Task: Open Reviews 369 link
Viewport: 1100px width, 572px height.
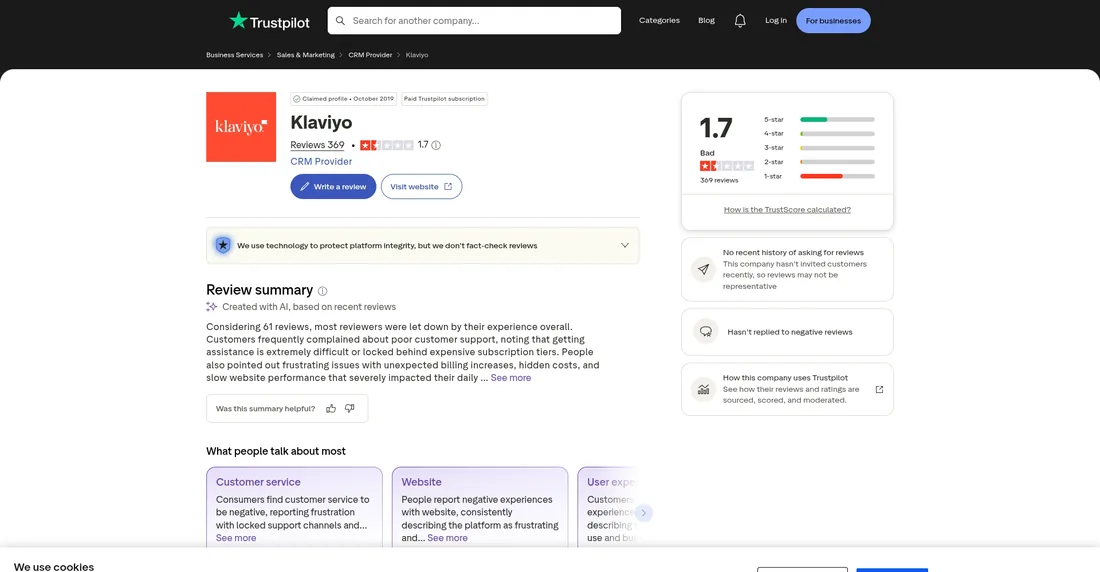Action: pyautogui.click(x=317, y=145)
